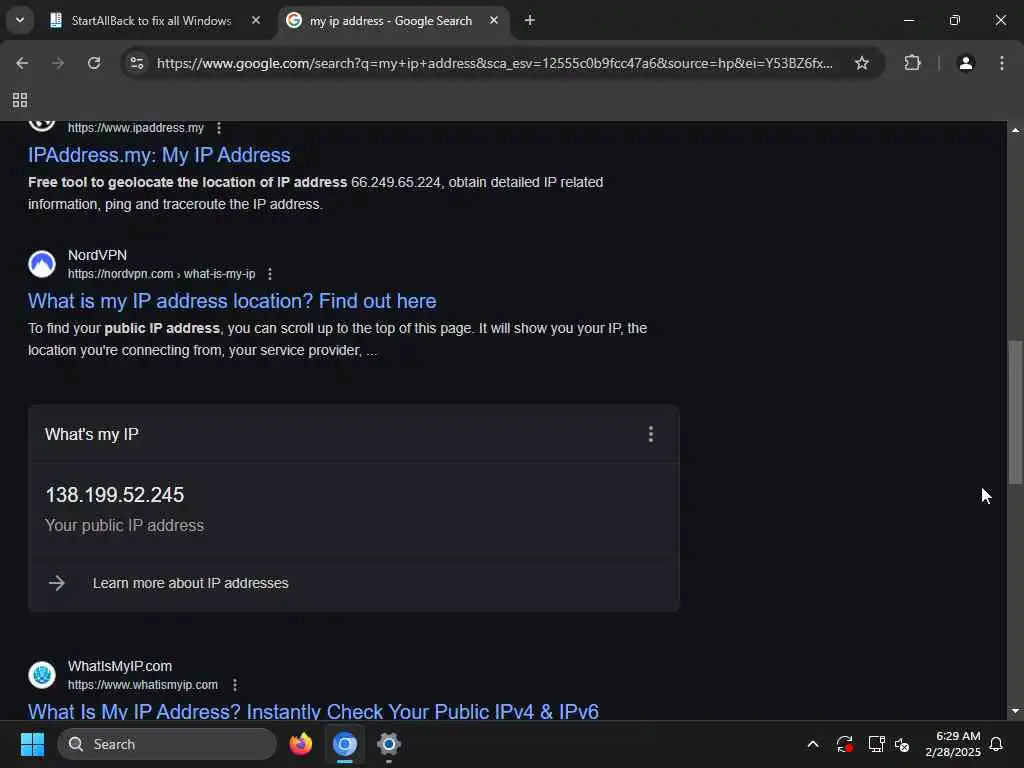Click the taskbar Search box
The width and height of the screenshot is (1024, 768).
tap(167, 744)
